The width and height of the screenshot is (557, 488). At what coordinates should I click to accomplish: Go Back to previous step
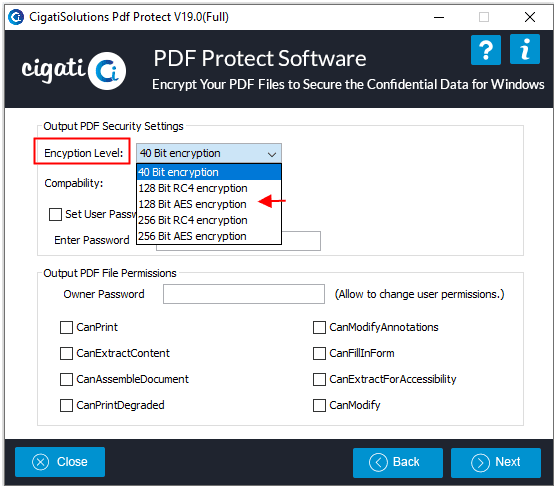click(398, 462)
